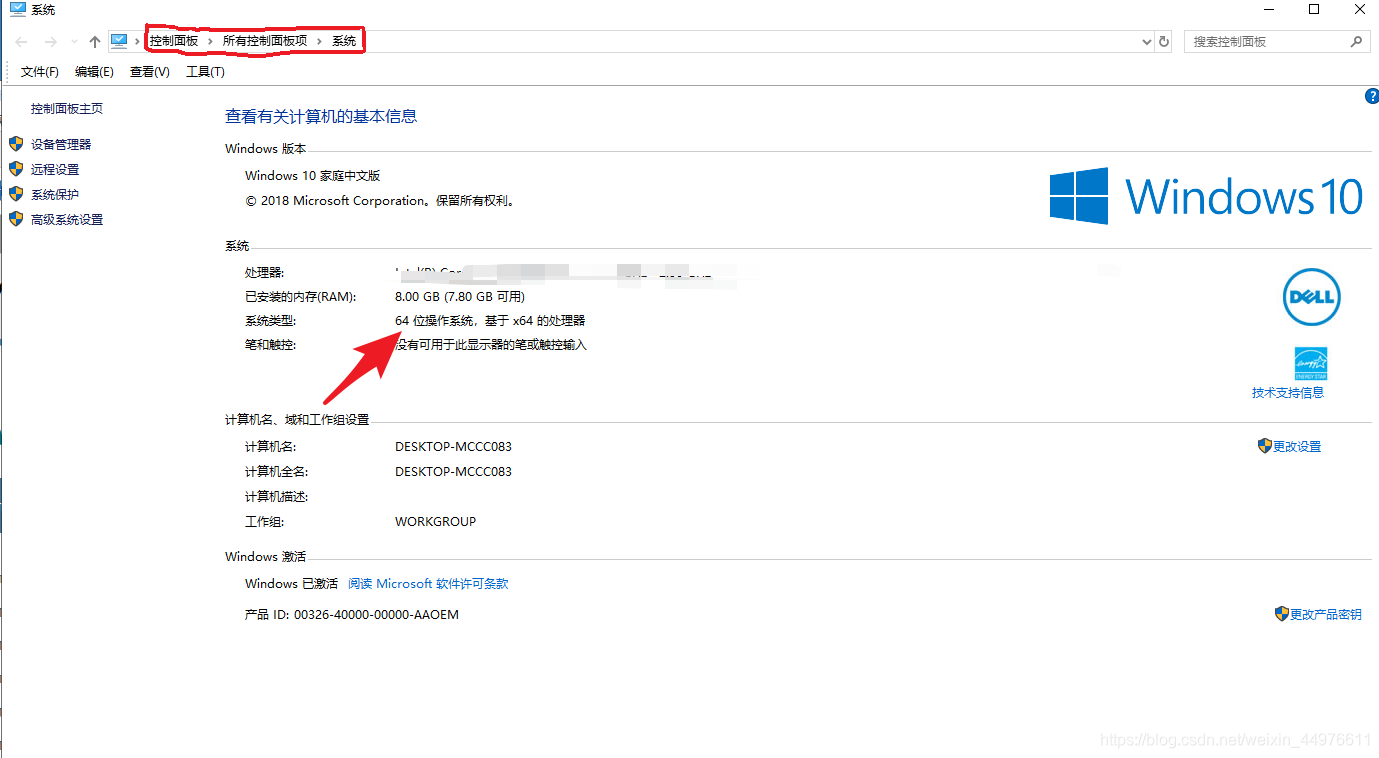1379x758 pixels.
Task: Click 更改设置 link
Action: coord(1297,447)
